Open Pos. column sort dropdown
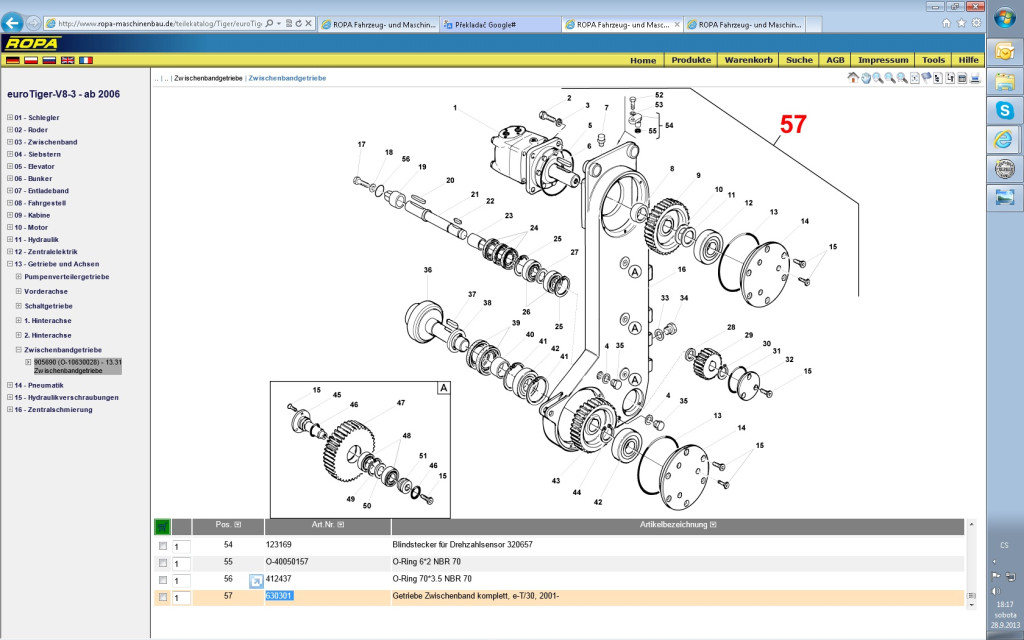This screenshot has height=640, width=1024. click(238, 524)
